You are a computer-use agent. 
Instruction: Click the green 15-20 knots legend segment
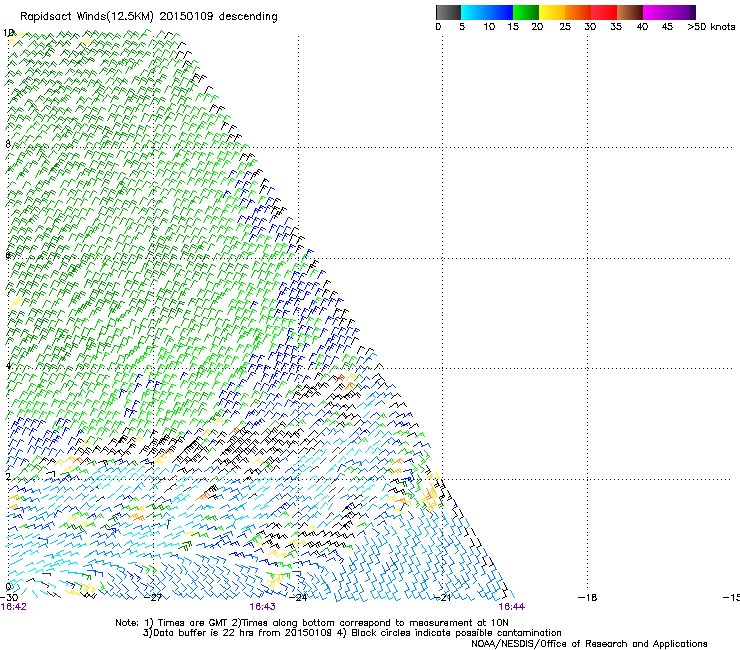(526, 12)
